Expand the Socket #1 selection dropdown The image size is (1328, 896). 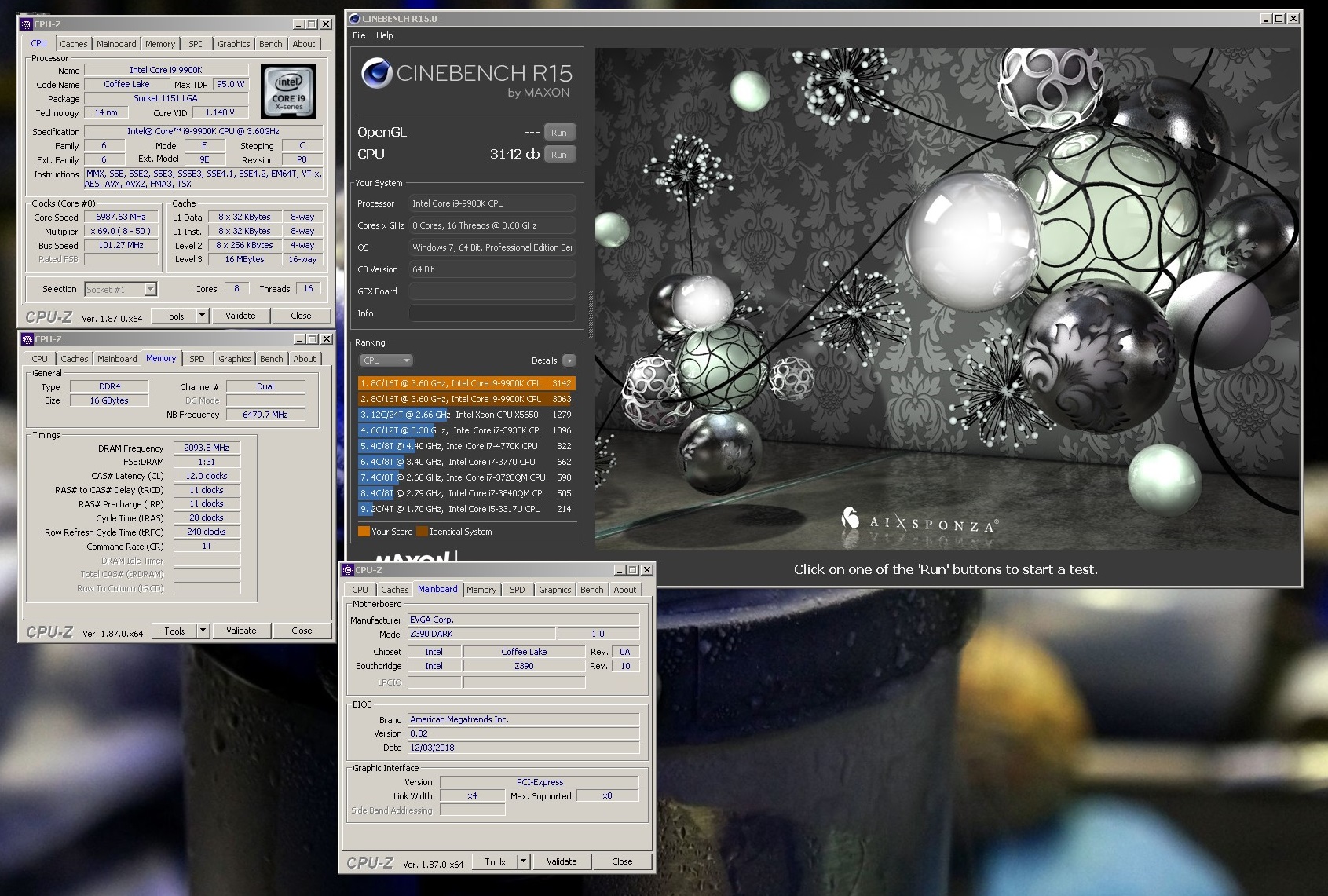coord(150,290)
